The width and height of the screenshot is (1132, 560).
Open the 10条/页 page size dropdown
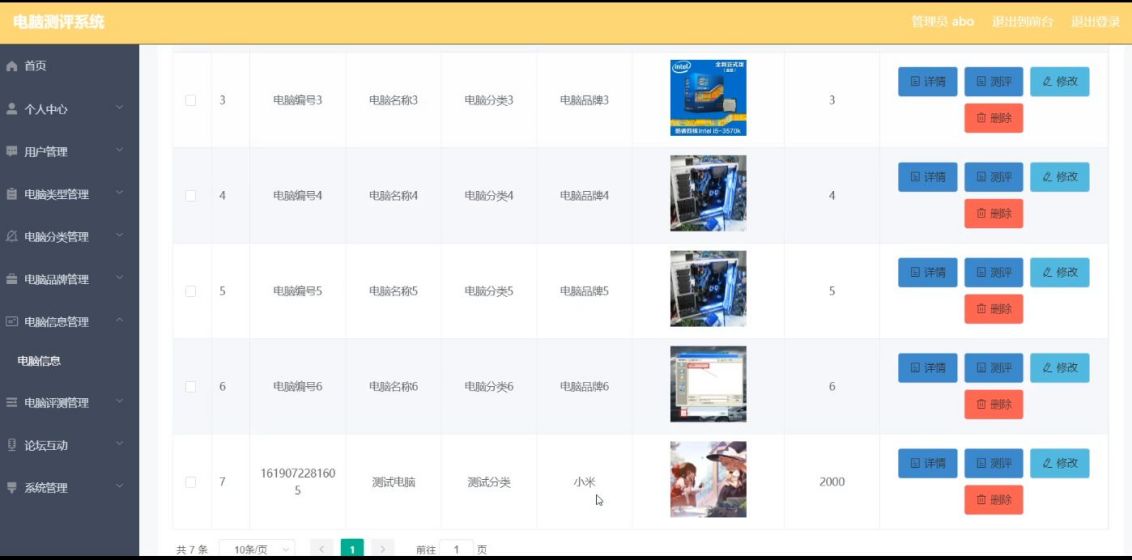tap(257, 550)
